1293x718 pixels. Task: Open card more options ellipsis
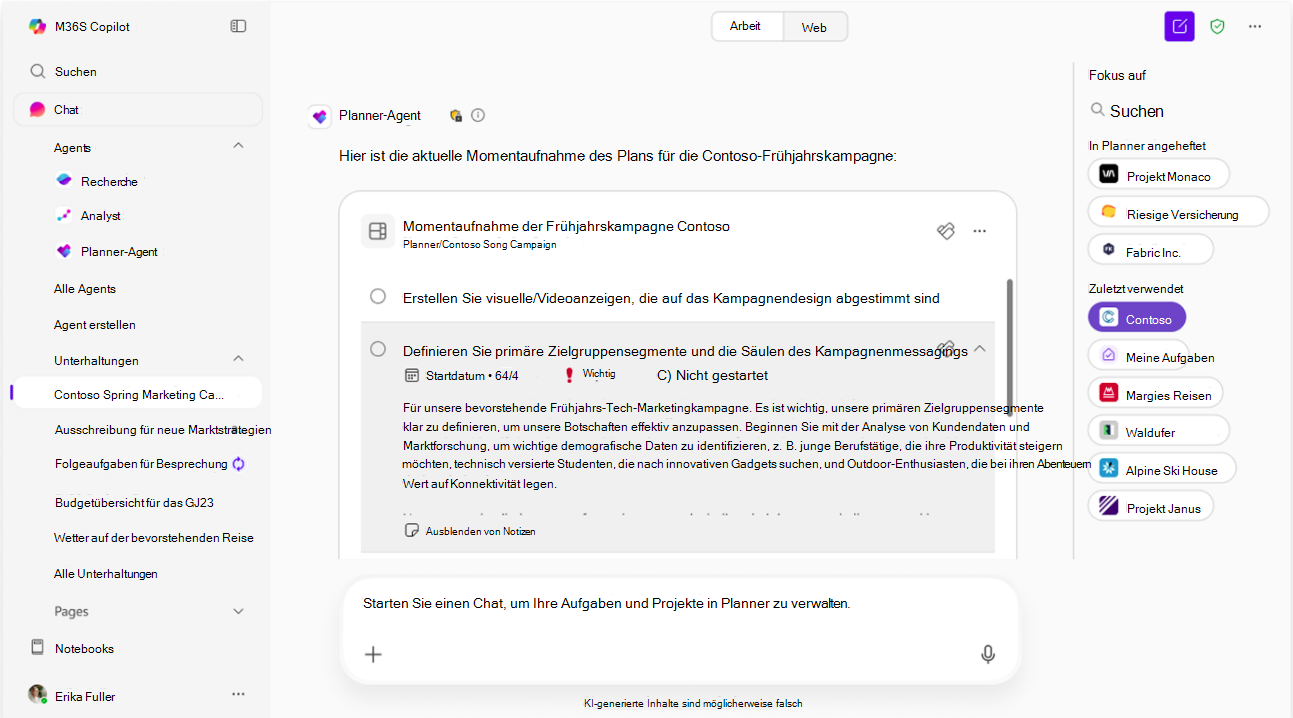click(x=980, y=231)
